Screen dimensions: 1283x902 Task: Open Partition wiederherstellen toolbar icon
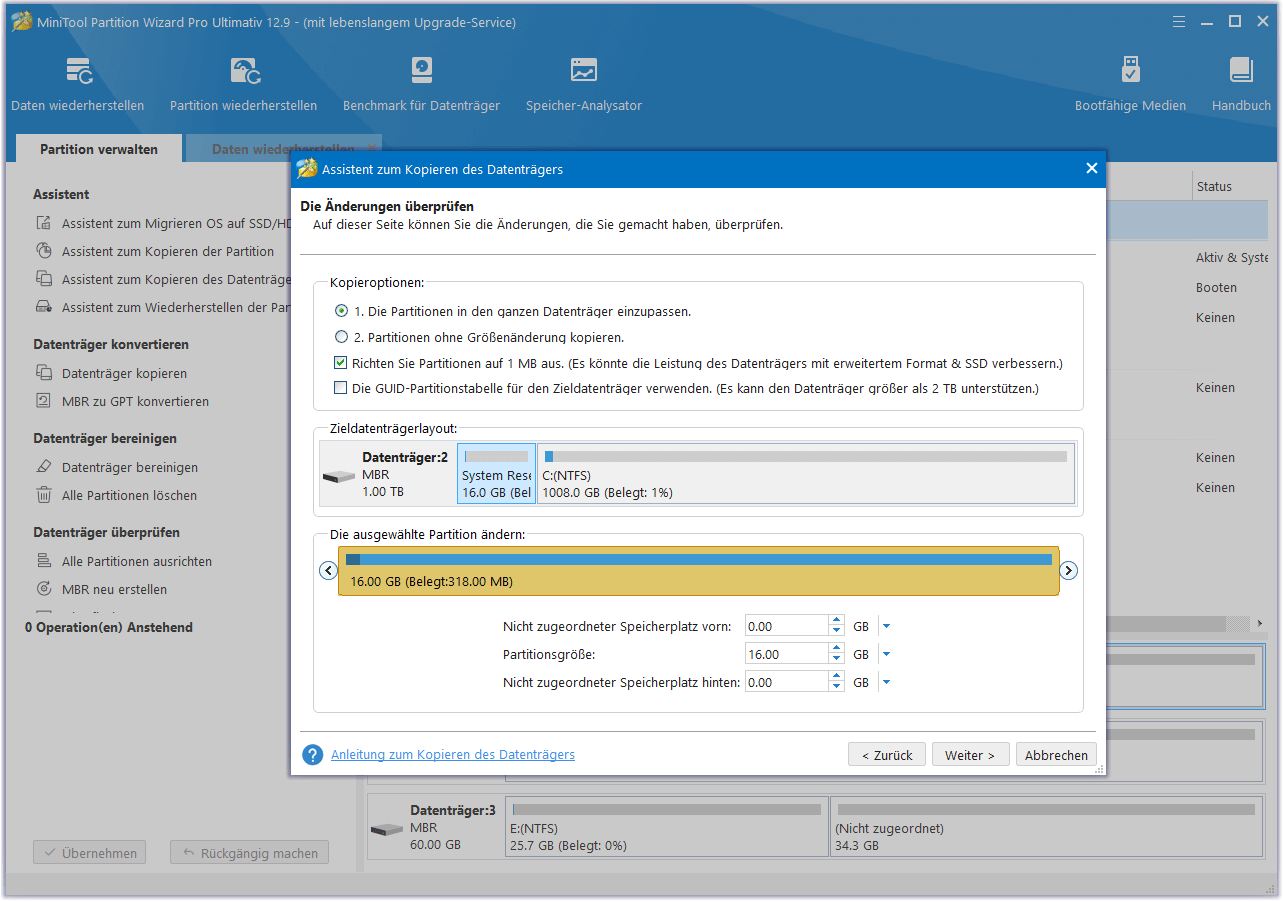(x=245, y=71)
